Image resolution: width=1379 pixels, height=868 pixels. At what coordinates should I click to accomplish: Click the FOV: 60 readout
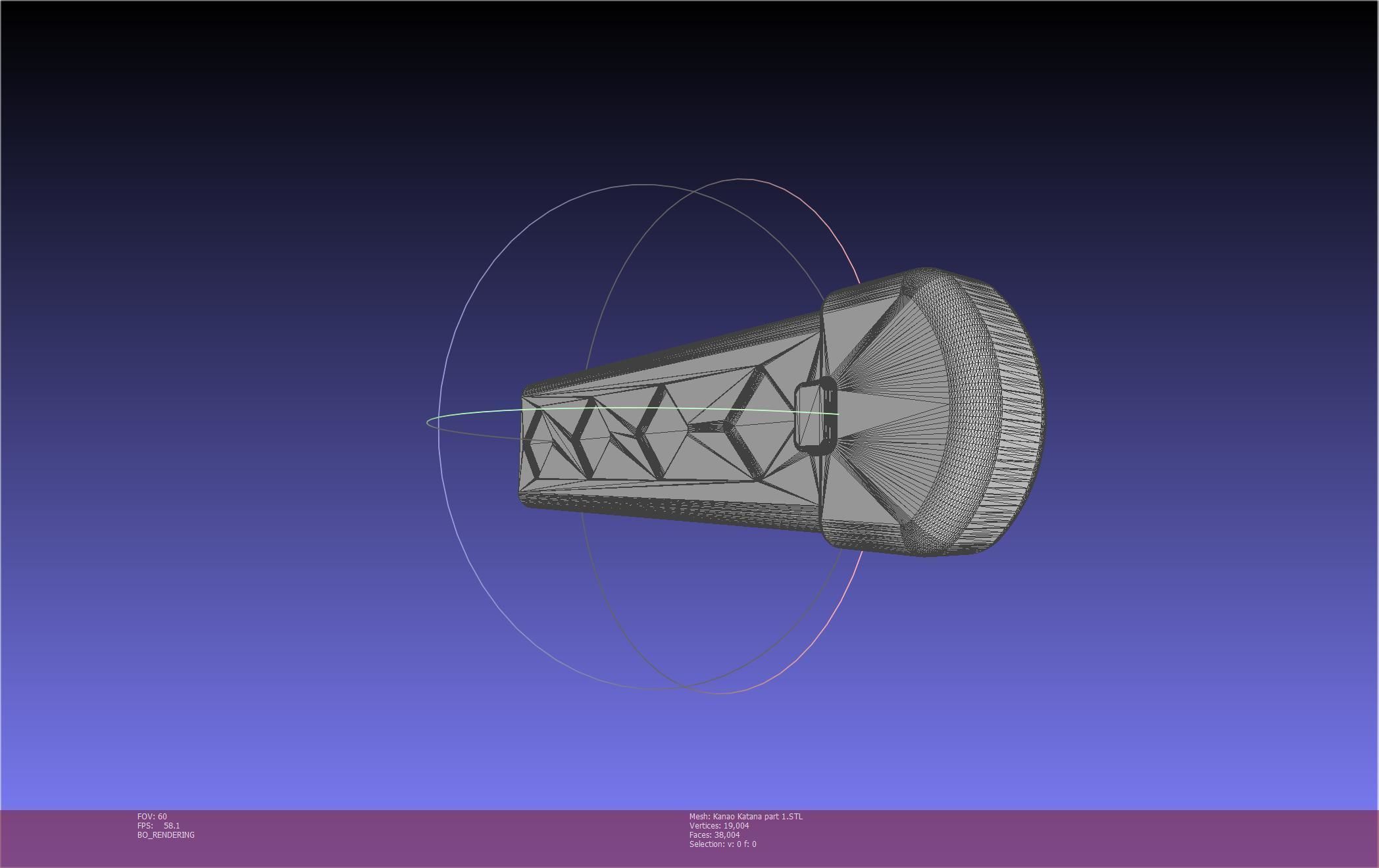(x=152, y=816)
